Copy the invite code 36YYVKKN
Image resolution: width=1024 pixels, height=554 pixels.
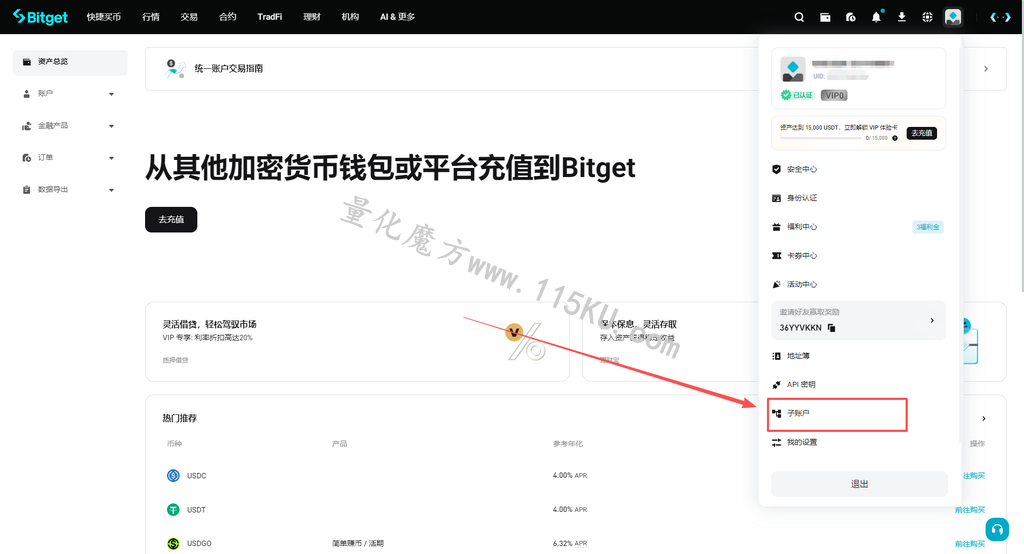pos(831,327)
